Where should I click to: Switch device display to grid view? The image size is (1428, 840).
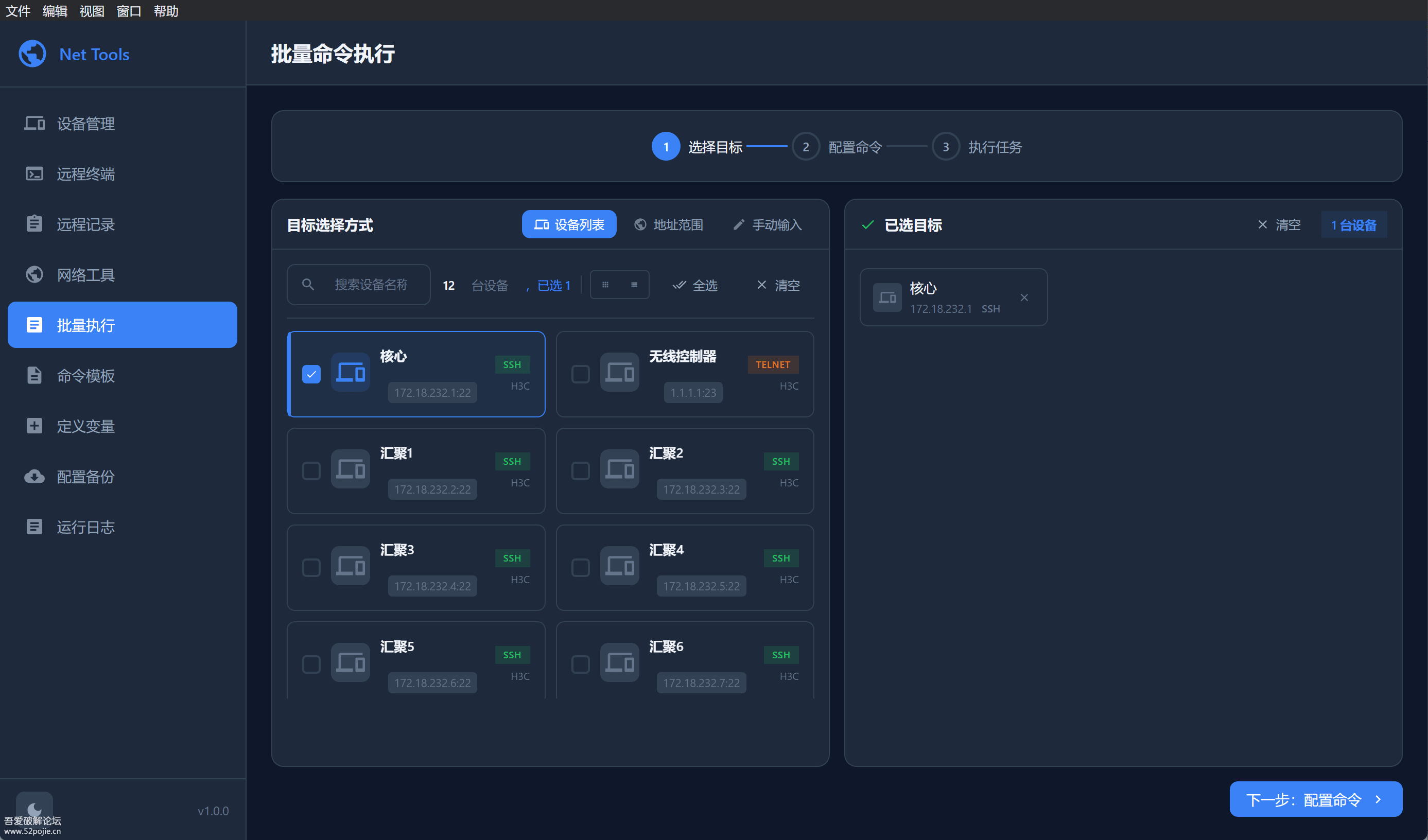coord(605,285)
